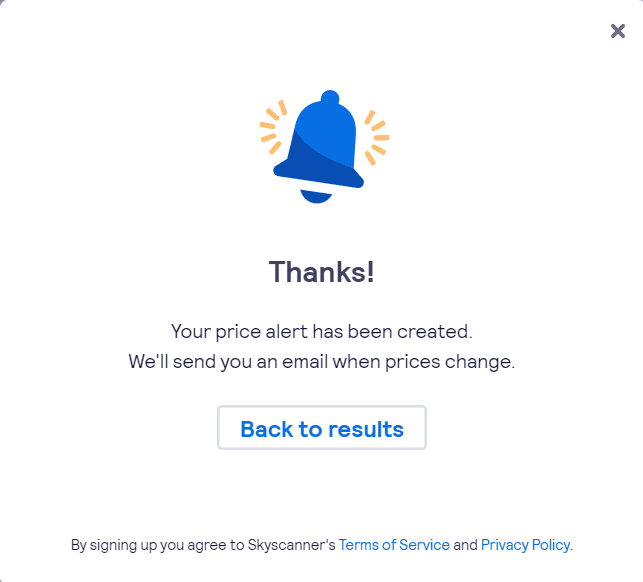Click the blue bell notification icon
643x582 pixels.
pos(320,146)
